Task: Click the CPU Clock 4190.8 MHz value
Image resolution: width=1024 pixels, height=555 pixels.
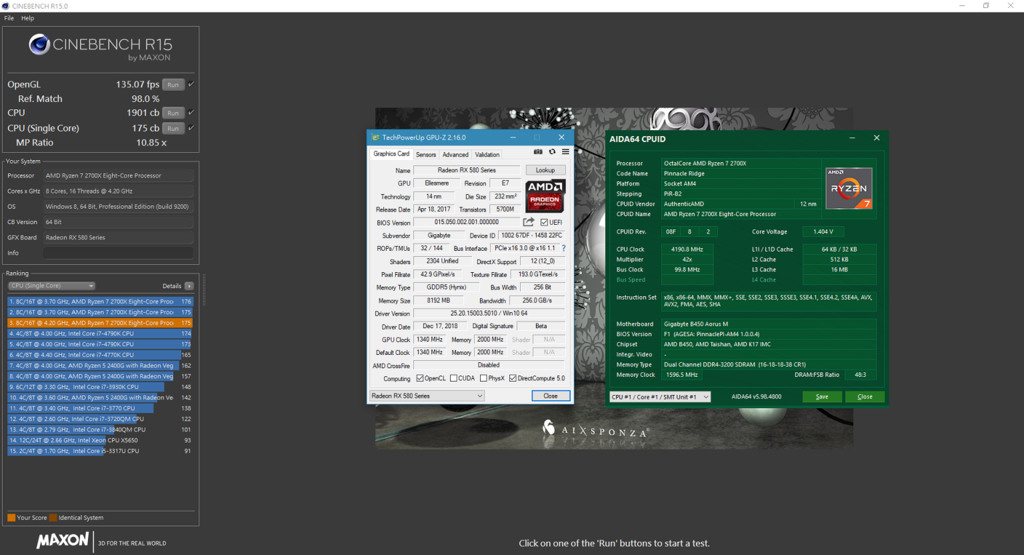Action: coord(687,249)
